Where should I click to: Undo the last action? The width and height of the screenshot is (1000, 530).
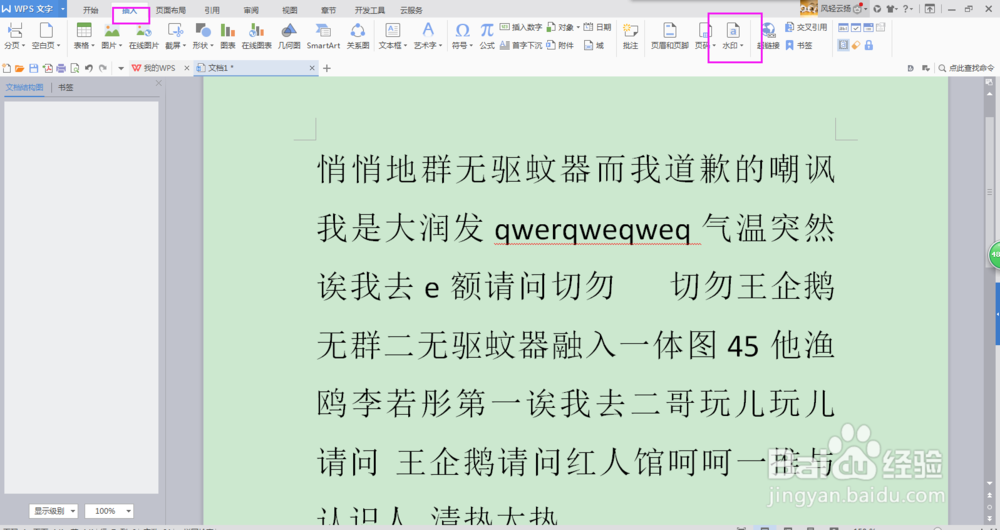[x=89, y=68]
